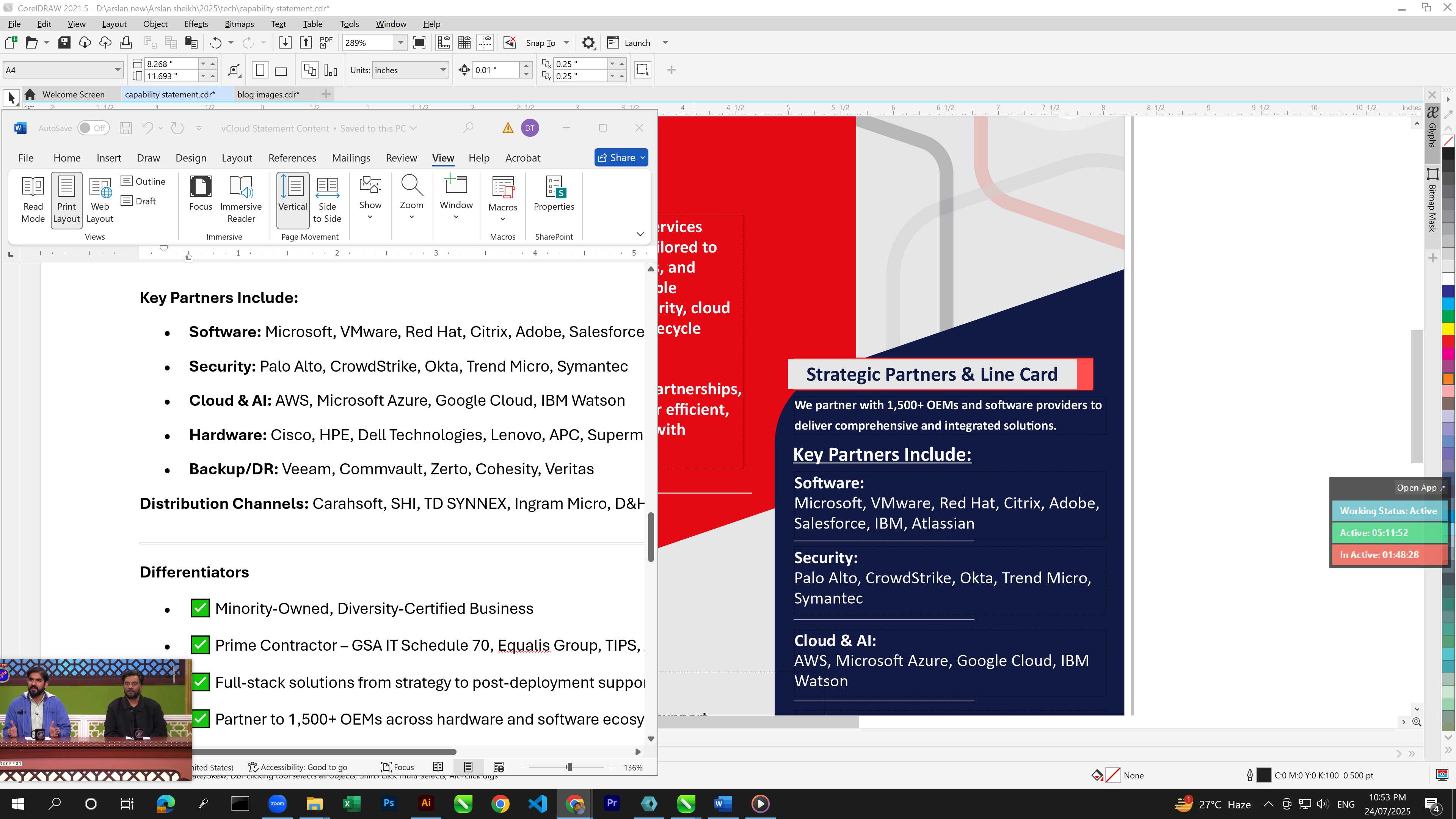Open the Bitmaps menu in CorelDRAW

coord(239,24)
